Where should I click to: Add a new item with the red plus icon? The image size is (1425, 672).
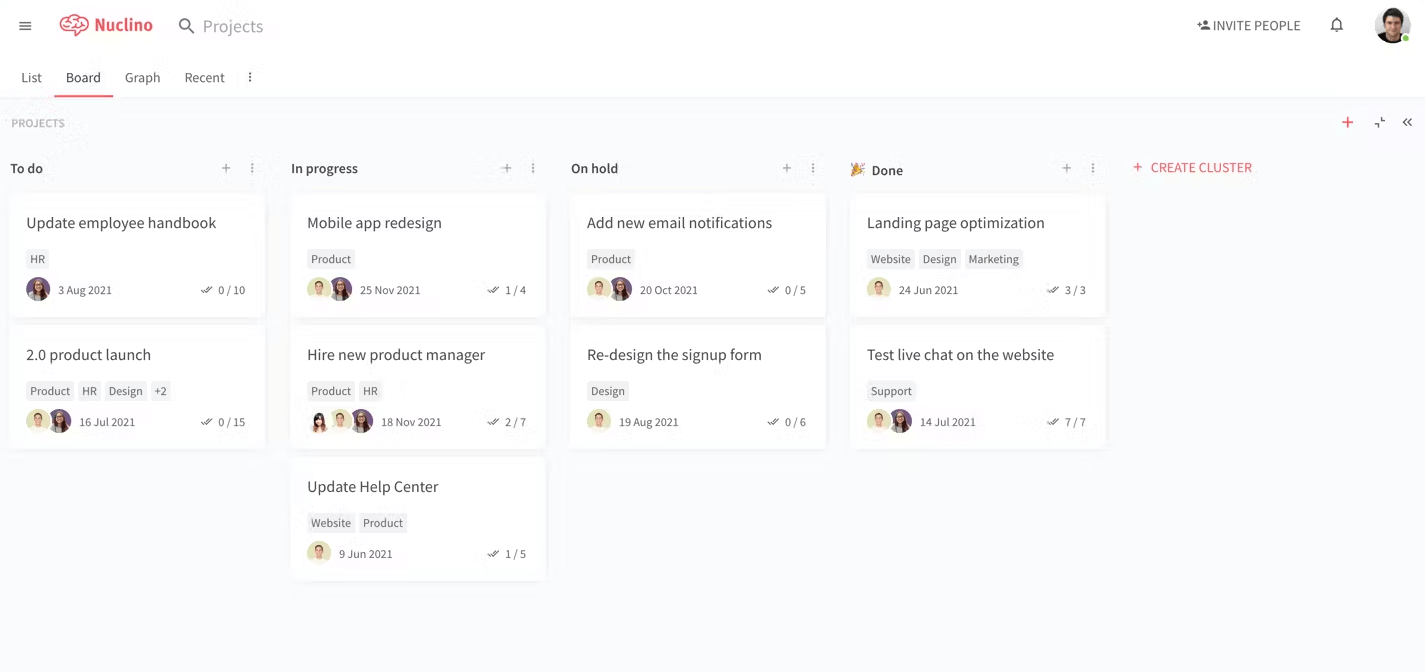coord(1347,122)
